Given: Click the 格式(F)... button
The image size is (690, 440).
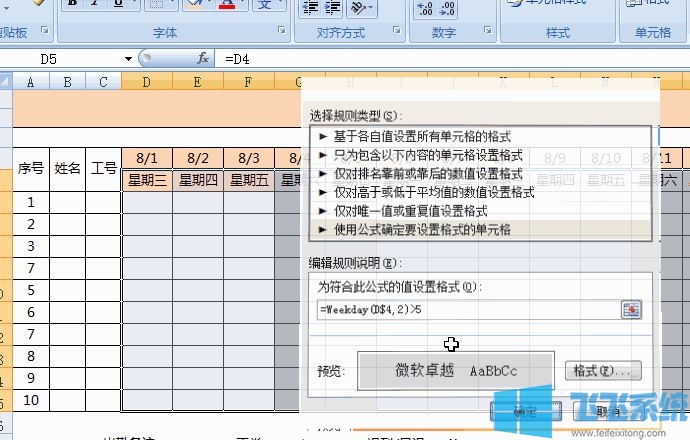Looking at the screenshot, I should click(x=603, y=371).
